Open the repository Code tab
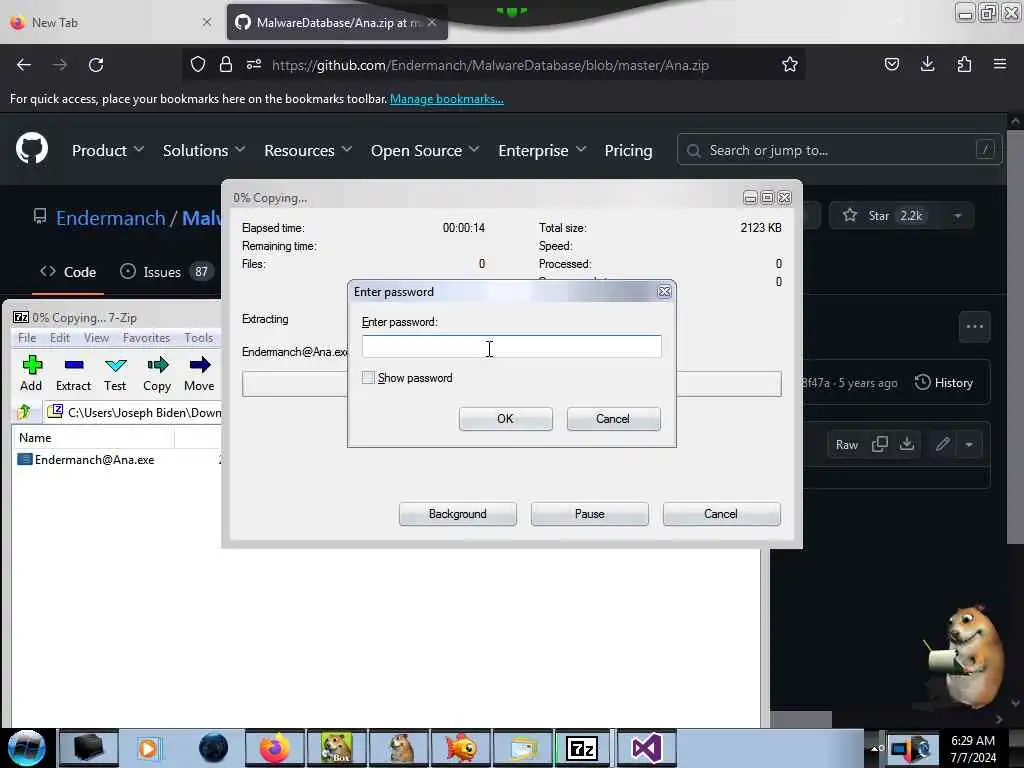 [x=68, y=272]
